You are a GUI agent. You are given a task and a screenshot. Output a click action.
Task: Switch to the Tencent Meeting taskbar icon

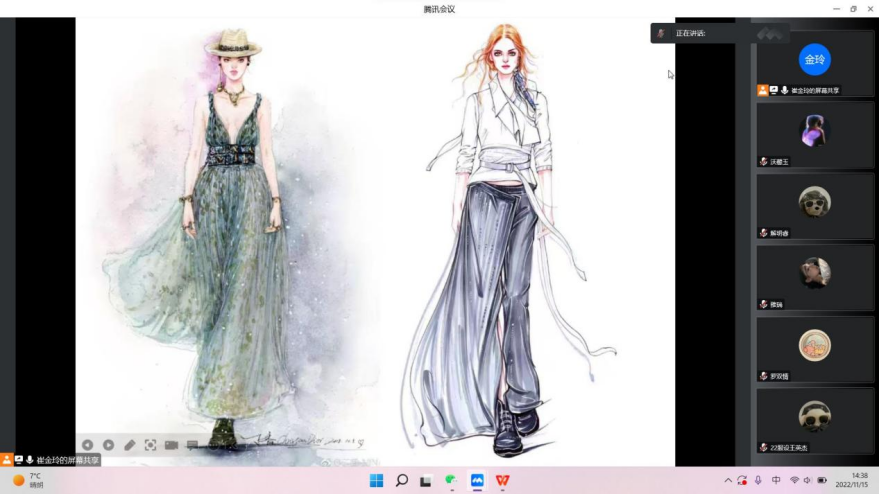pos(477,480)
